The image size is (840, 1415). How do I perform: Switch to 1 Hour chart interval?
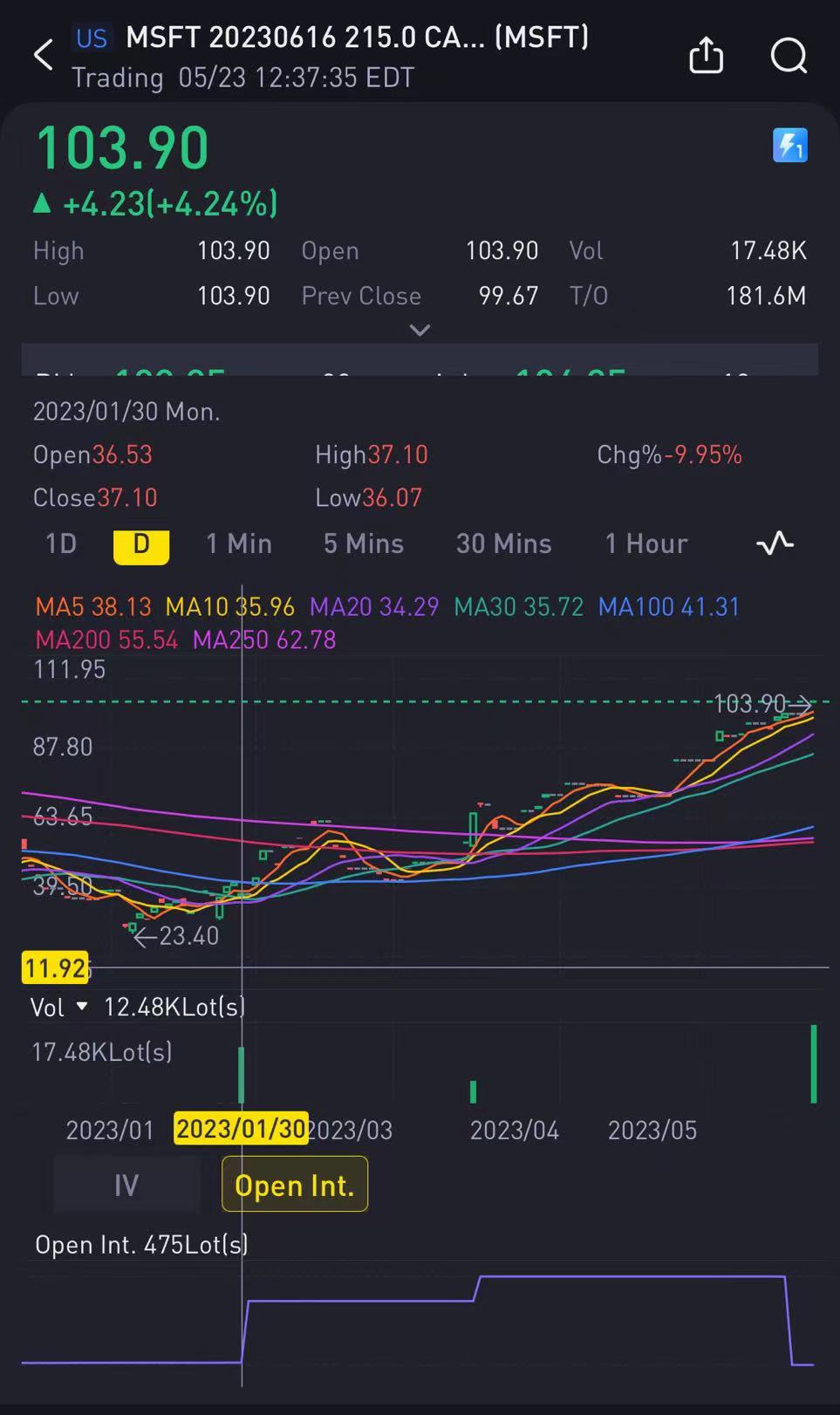646,543
